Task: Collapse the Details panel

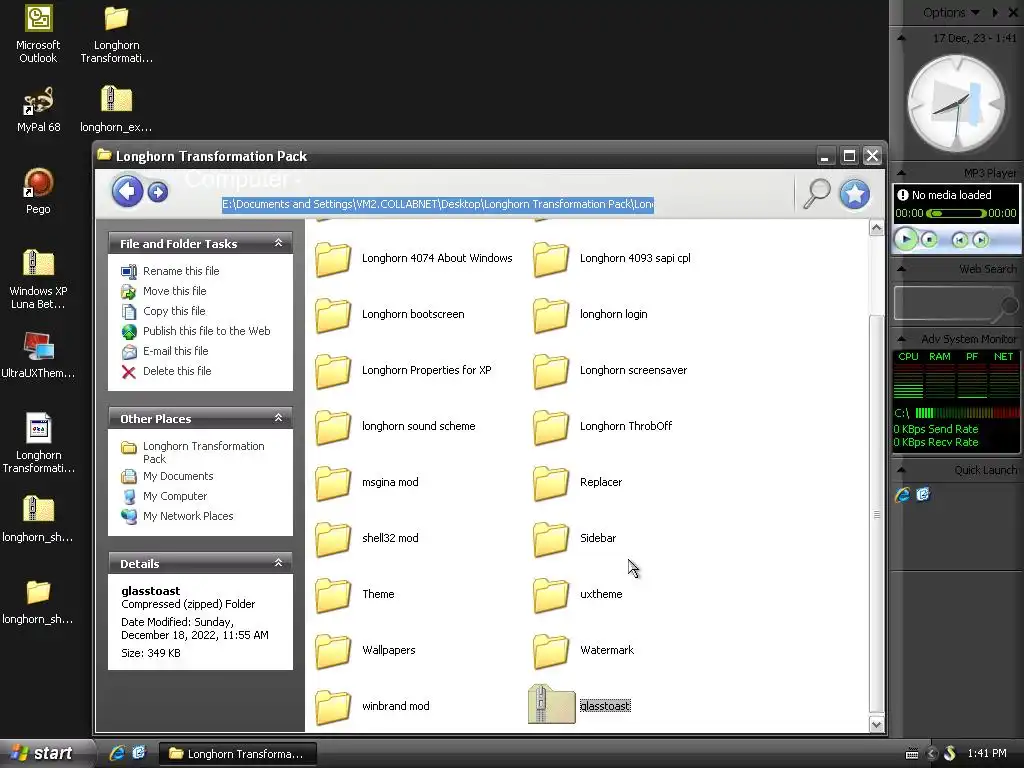Action: [x=278, y=563]
